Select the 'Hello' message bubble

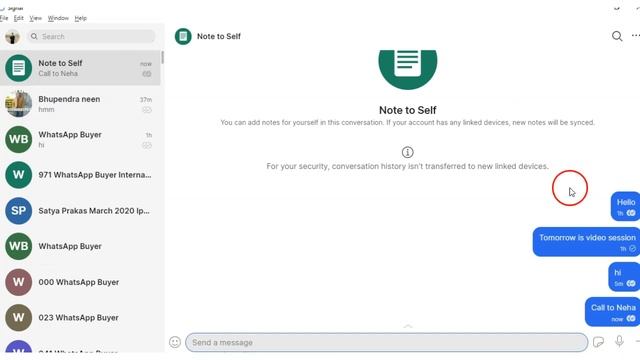(625, 207)
